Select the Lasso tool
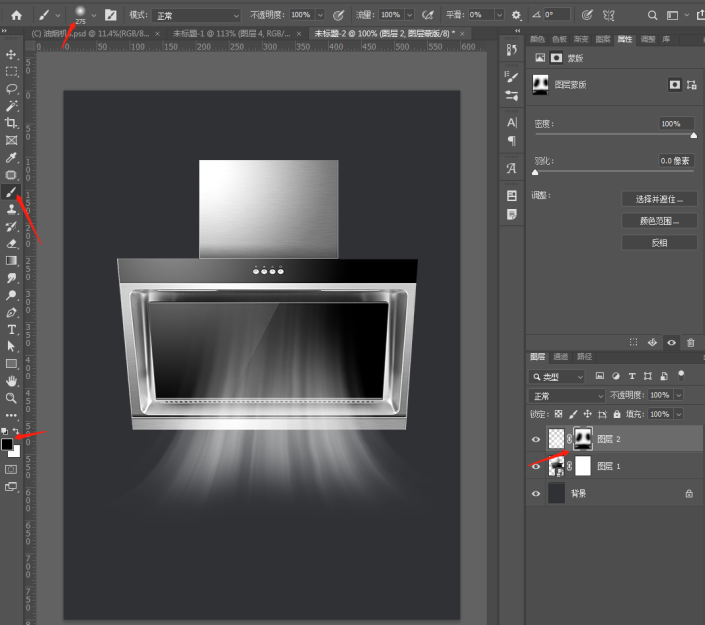 click(x=11, y=89)
